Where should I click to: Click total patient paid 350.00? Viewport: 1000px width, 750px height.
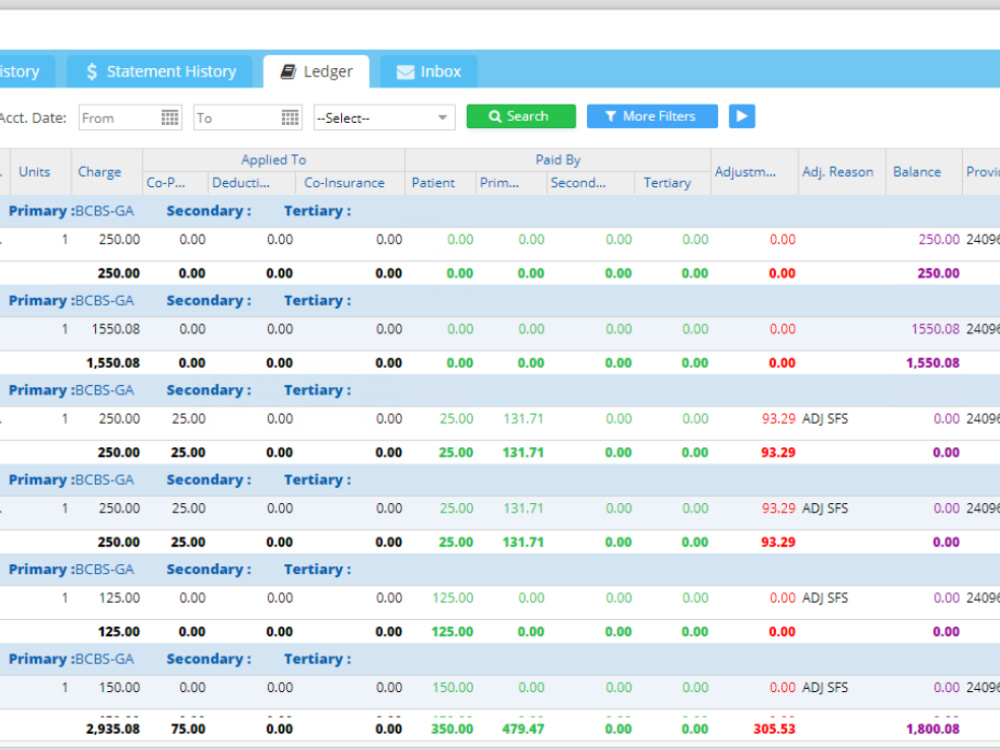click(x=452, y=729)
